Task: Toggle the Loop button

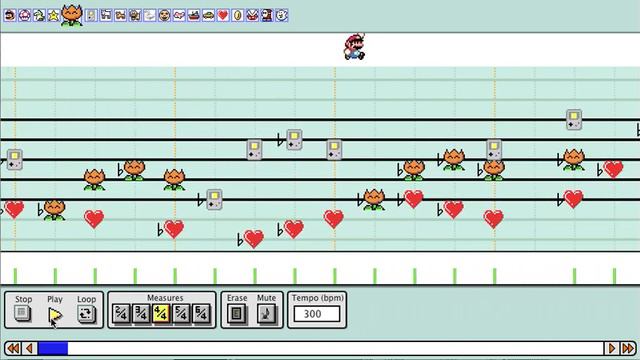Action: click(x=86, y=314)
